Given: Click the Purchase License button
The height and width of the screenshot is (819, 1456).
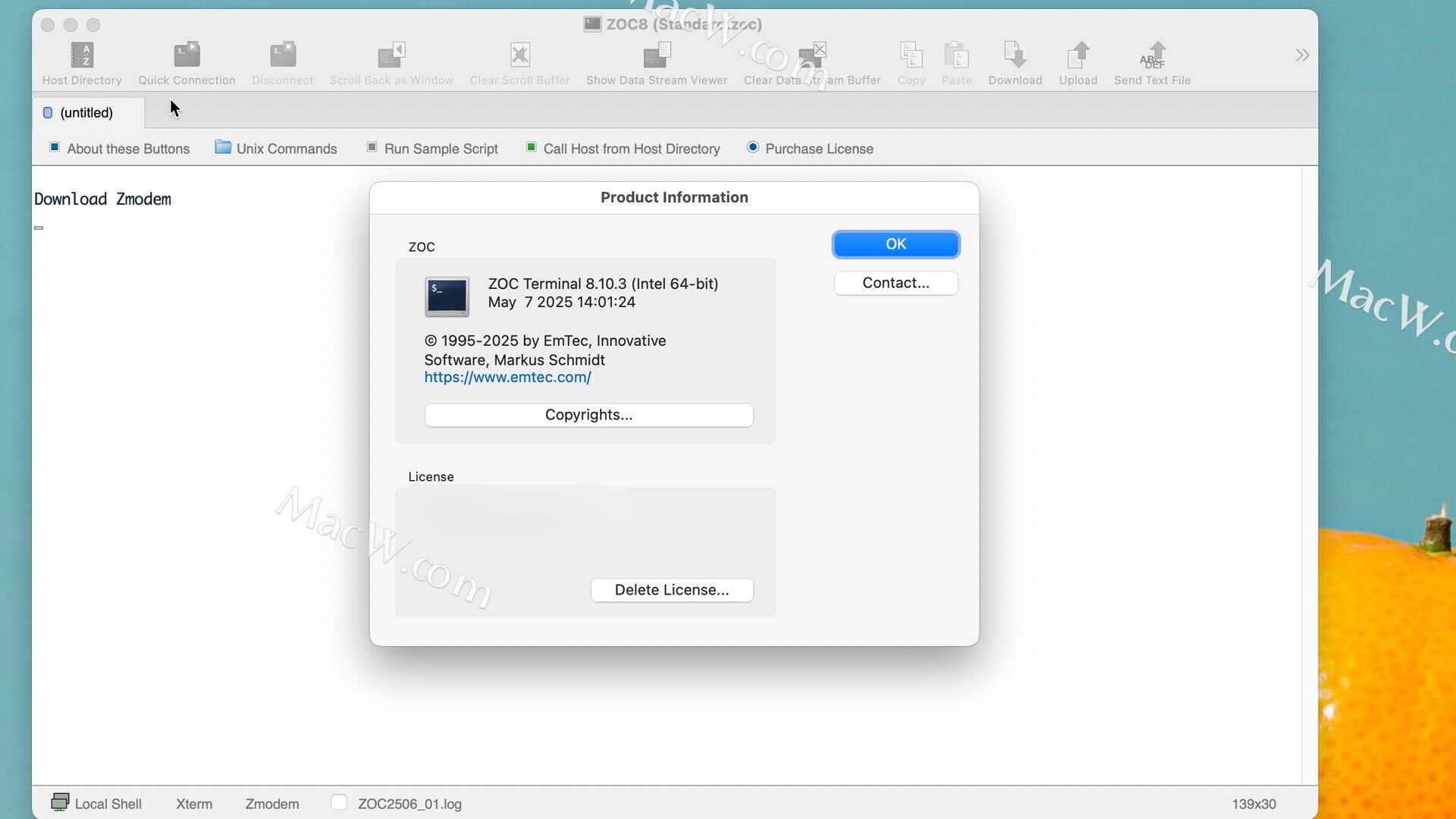Looking at the screenshot, I should click(810, 149).
